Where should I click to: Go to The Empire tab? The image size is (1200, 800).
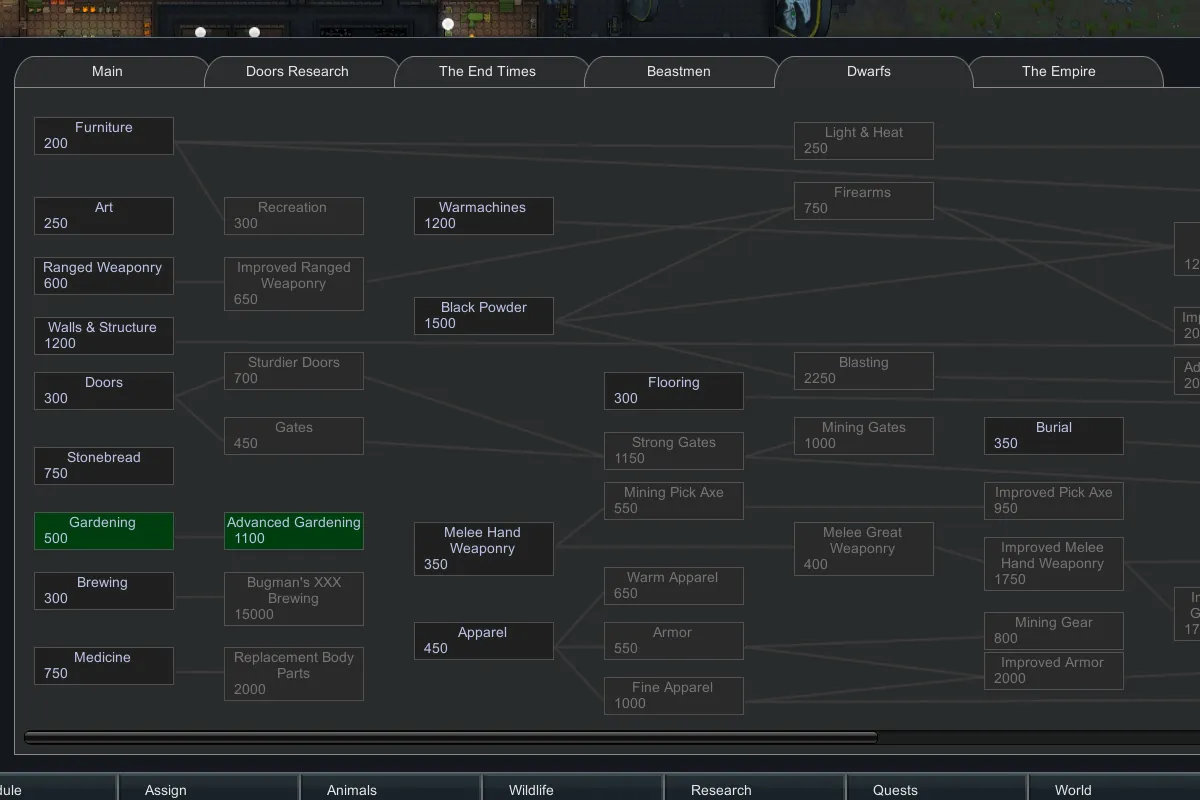[x=1058, y=72]
